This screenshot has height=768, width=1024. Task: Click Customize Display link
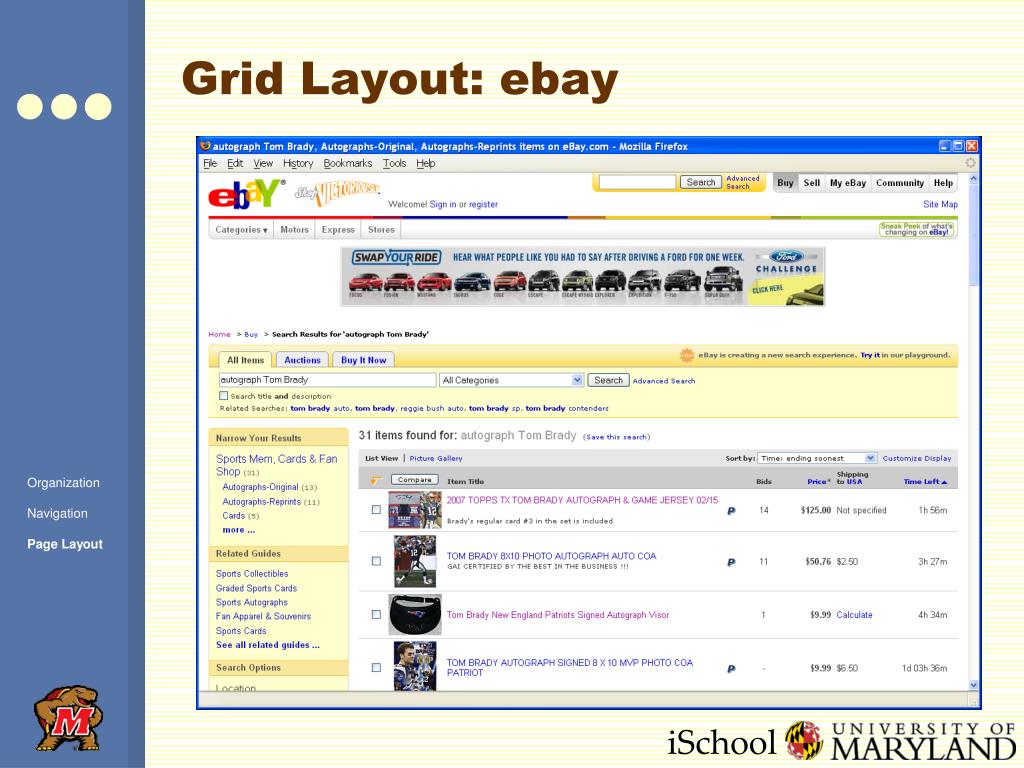[917, 458]
